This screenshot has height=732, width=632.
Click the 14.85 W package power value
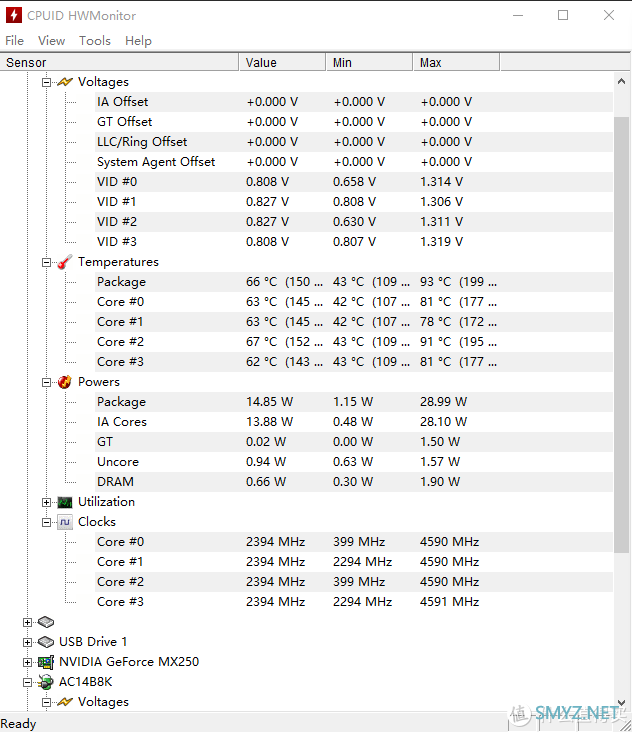pos(269,402)
